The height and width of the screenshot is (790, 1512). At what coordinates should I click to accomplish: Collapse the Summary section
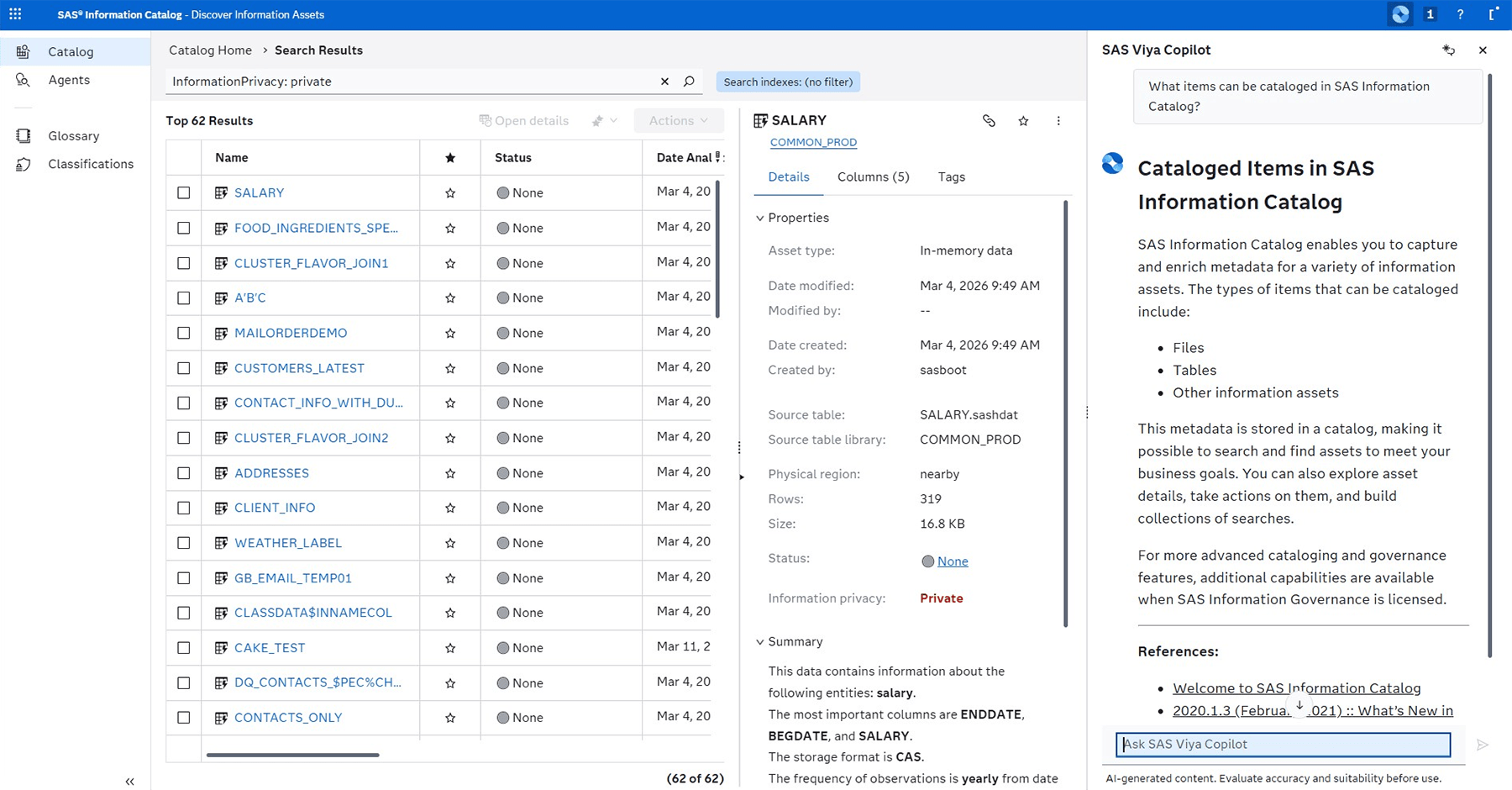click(x=760, y=641)
